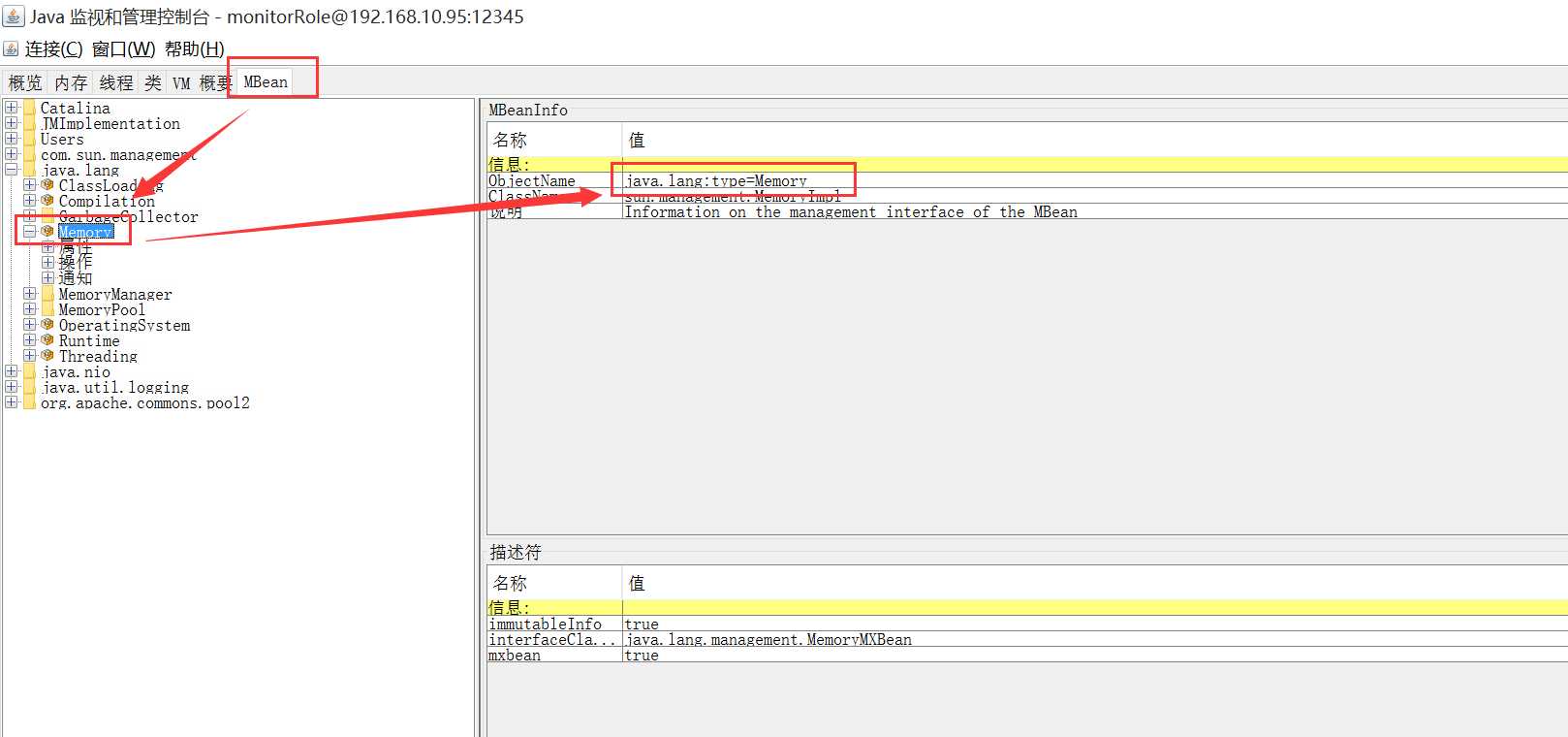Click the java.nio folder icon

point(30,371)
